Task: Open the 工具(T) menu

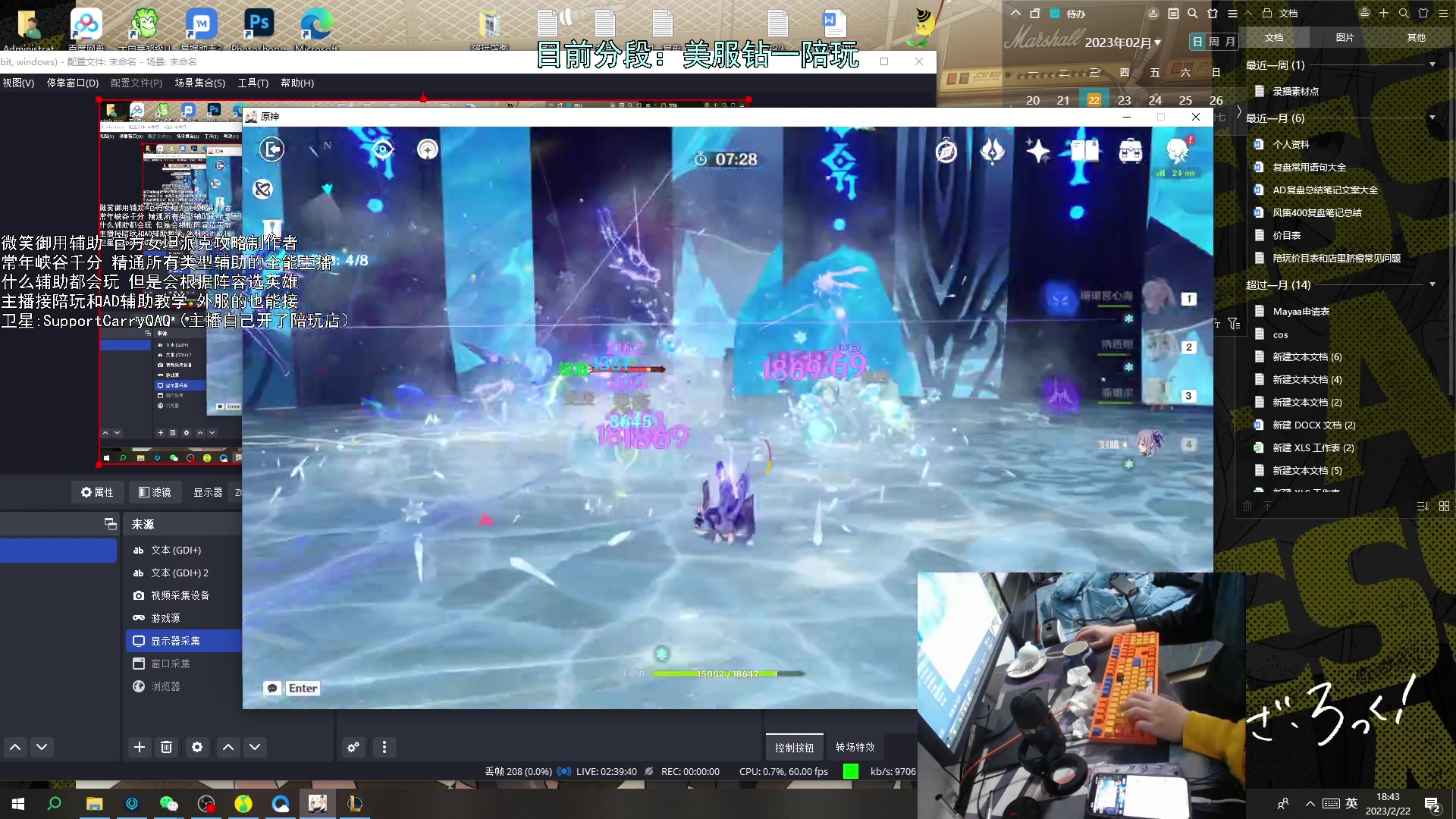Action: [x=253, y=83]
